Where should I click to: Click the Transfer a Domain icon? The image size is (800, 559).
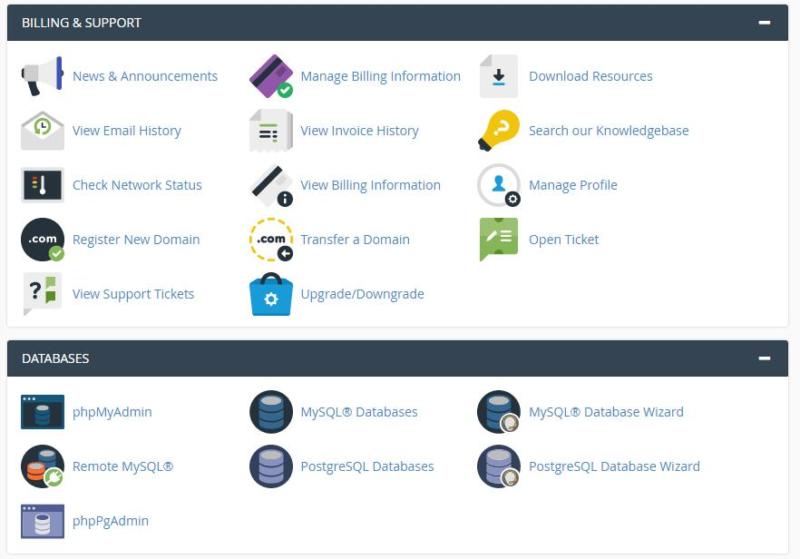point(270,240)
